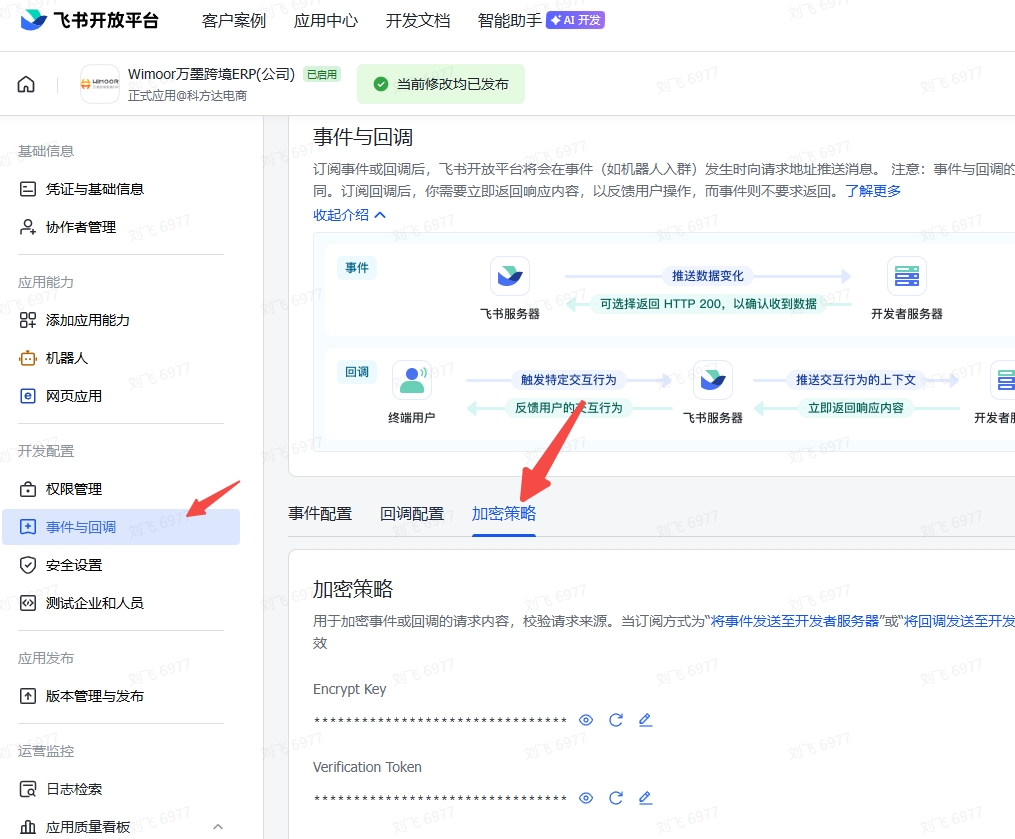The image size is (1015, 839).
Task: Click the Wimoor app logo thumbnail
Action: [99, 84]
